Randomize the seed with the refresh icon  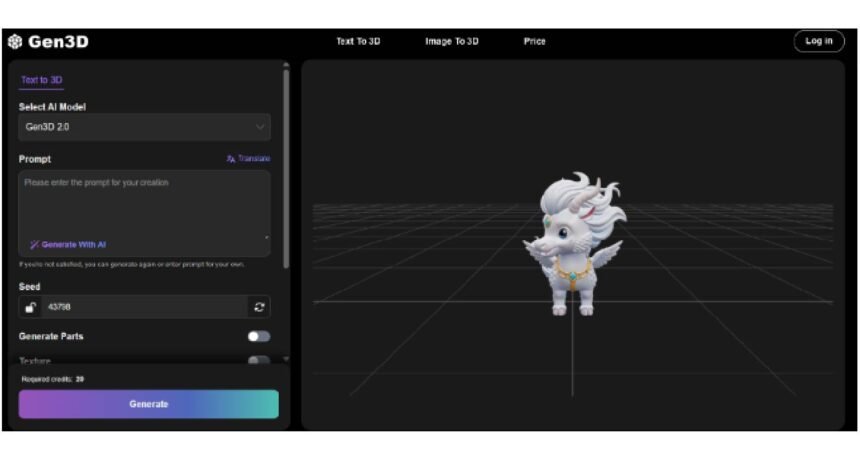pyautogui.click(x=259, y=307)
